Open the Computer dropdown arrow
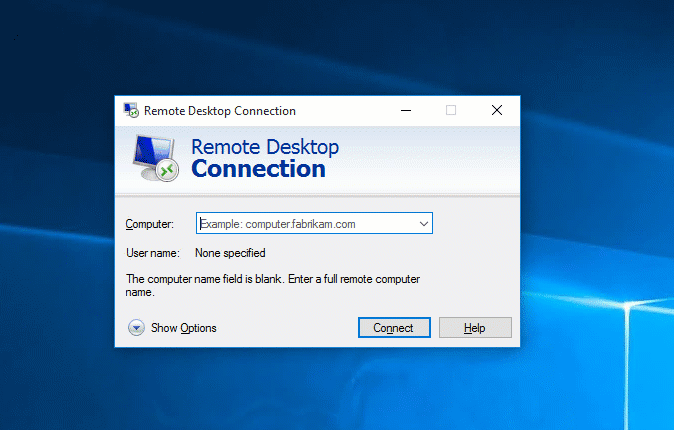 point(423,224)
